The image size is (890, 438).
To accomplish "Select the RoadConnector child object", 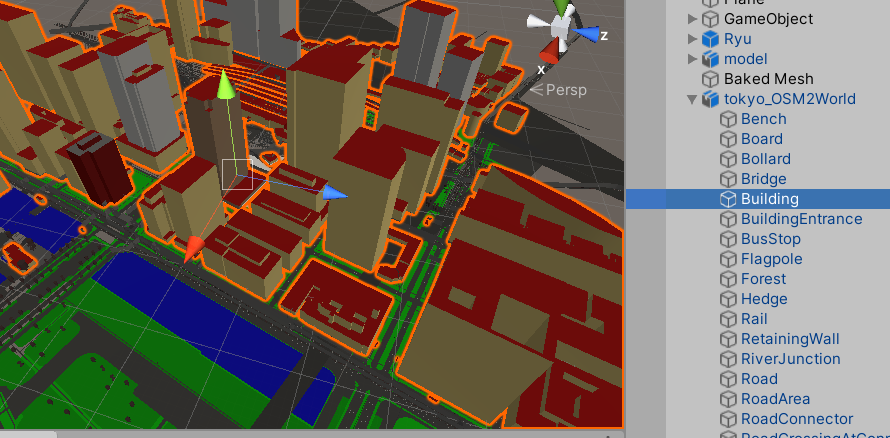I will [797, 419].
